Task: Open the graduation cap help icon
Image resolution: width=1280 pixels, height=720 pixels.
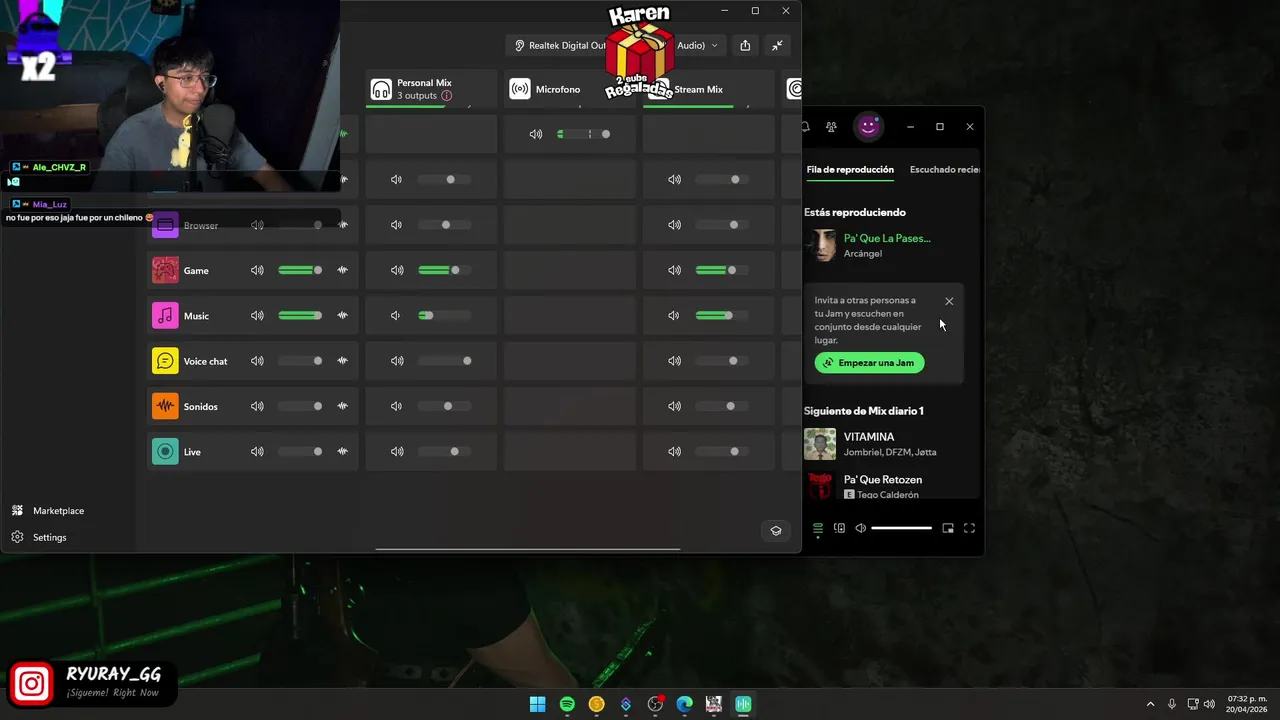Action: (776, 531)
